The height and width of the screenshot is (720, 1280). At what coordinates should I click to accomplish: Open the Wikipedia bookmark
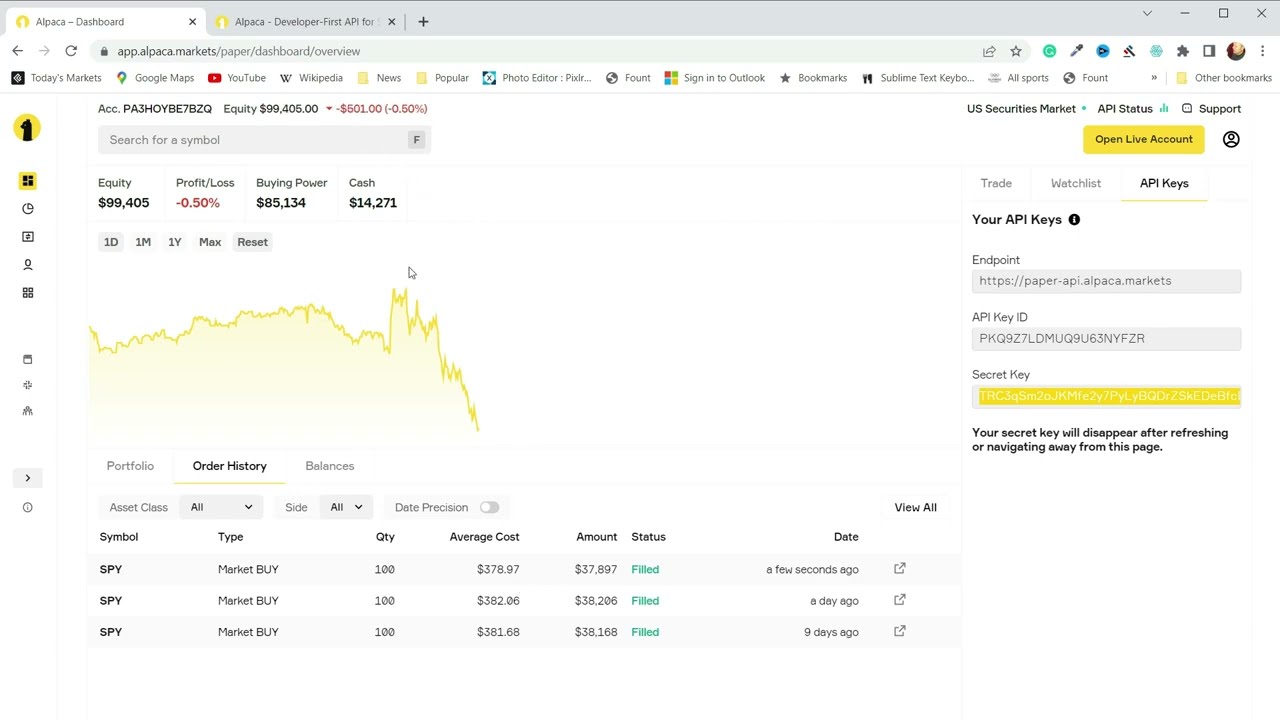[x=311, y=78]
